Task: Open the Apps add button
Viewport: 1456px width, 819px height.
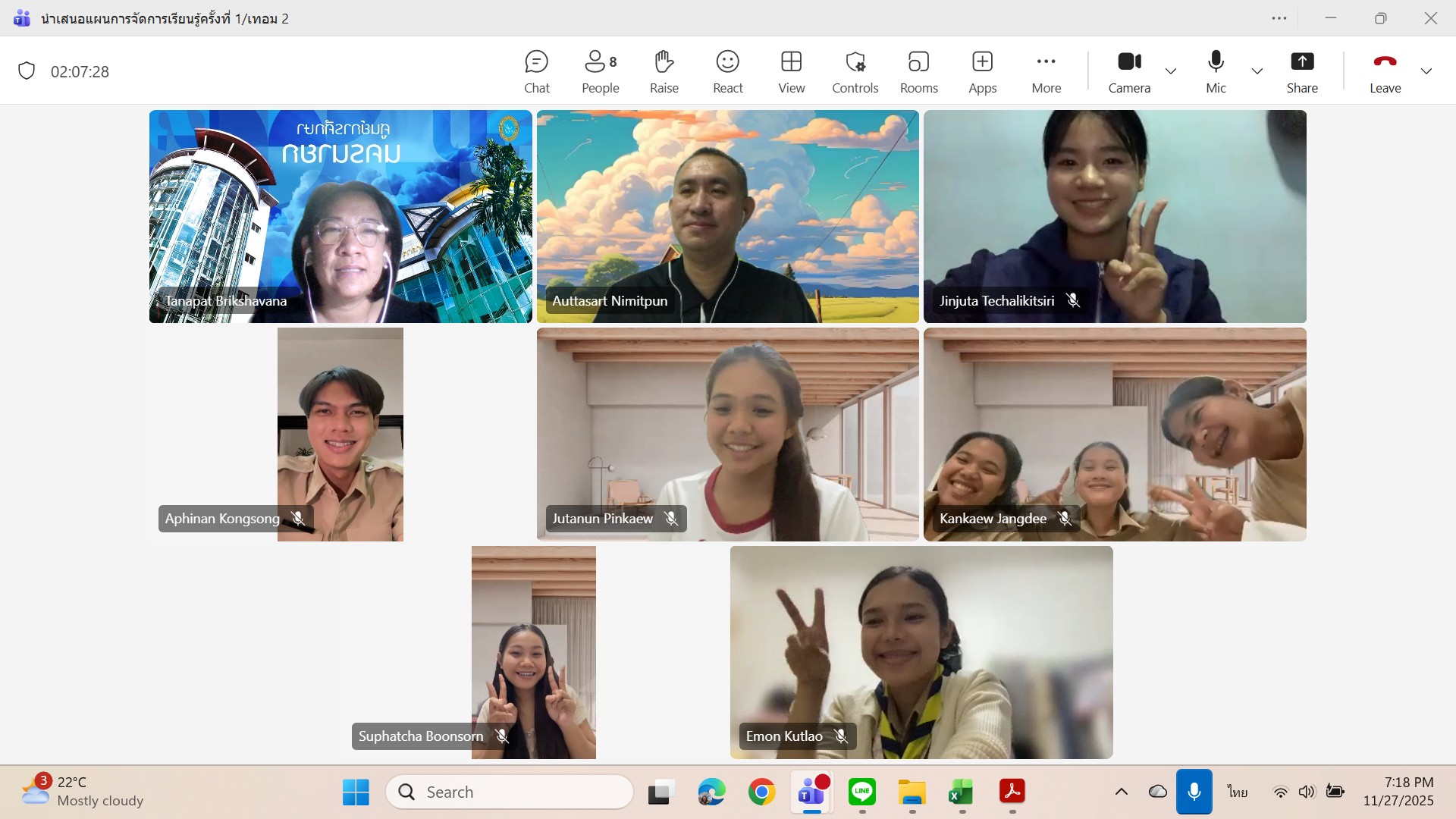Action: point(982,71)
